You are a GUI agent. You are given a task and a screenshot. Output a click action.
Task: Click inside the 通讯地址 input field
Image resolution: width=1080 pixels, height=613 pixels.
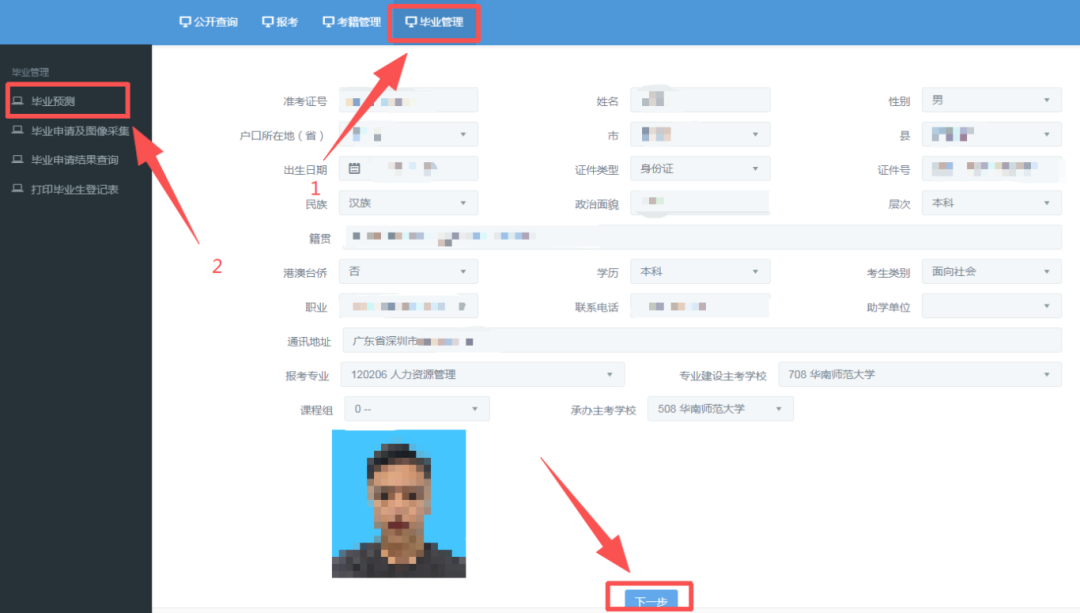[600, 340]
